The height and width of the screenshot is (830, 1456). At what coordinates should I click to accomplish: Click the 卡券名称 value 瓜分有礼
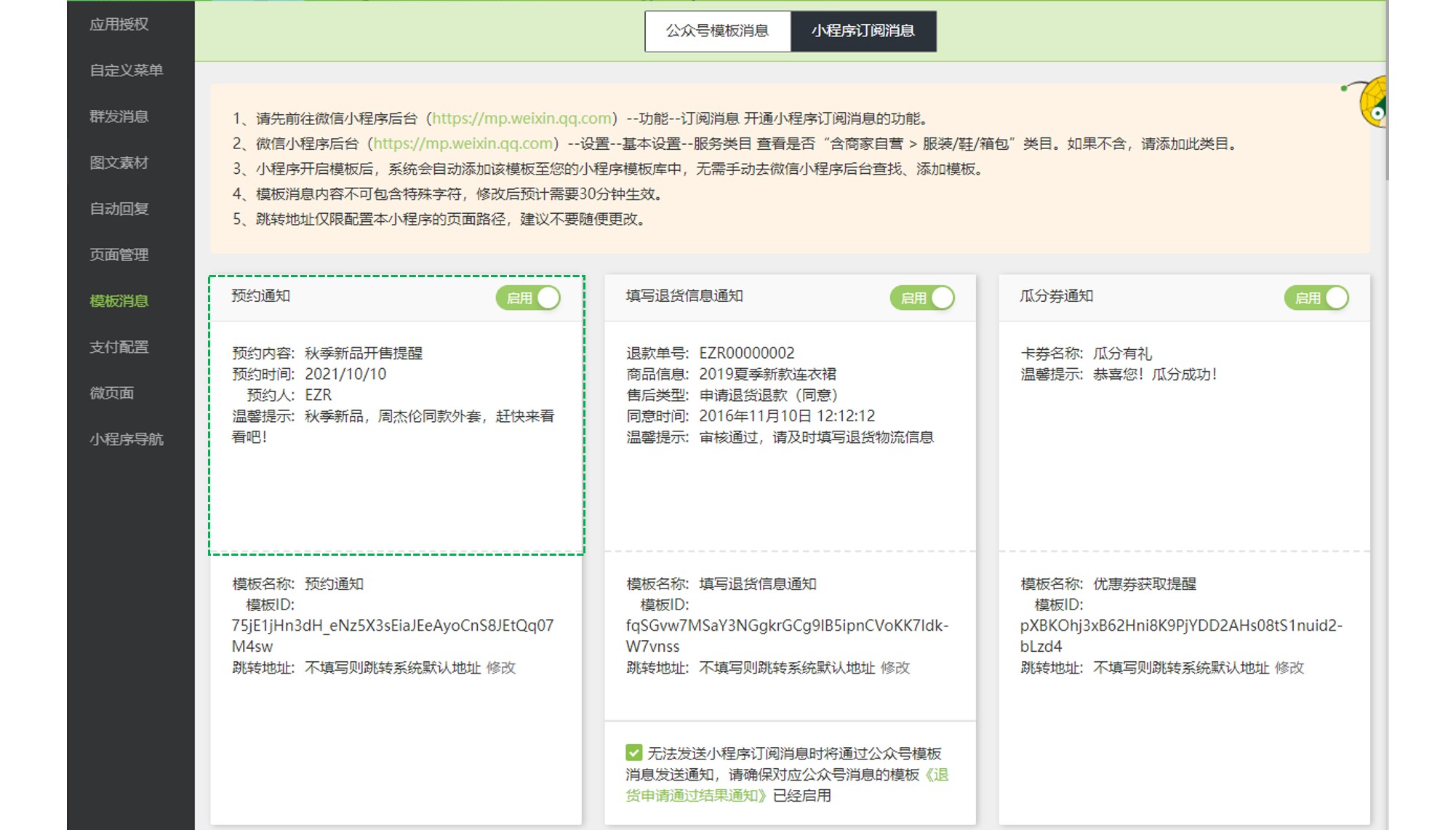pos(1122,354)
